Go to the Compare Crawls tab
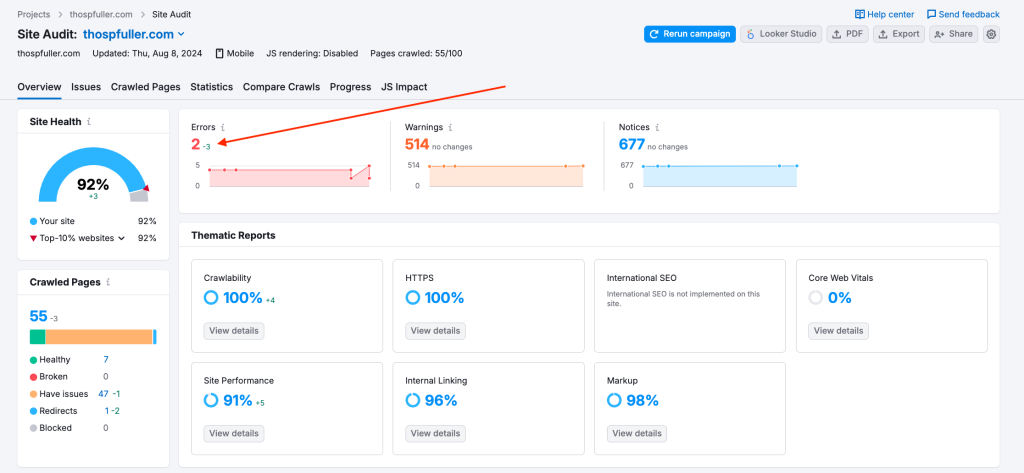 (x=281, y=87)
